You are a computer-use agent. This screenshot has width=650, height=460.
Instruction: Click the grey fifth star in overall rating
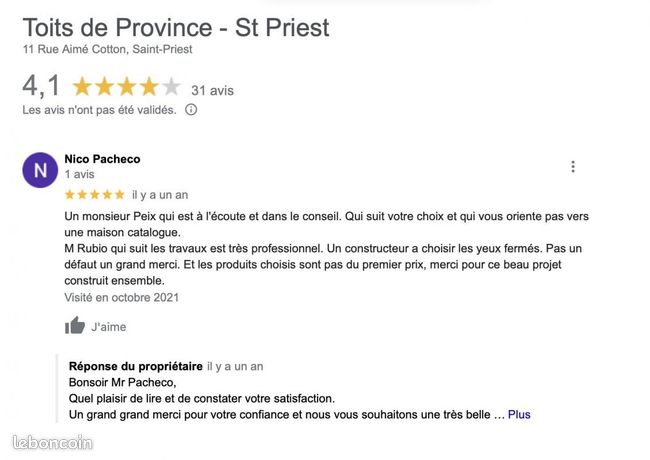[x=171, y=87]
